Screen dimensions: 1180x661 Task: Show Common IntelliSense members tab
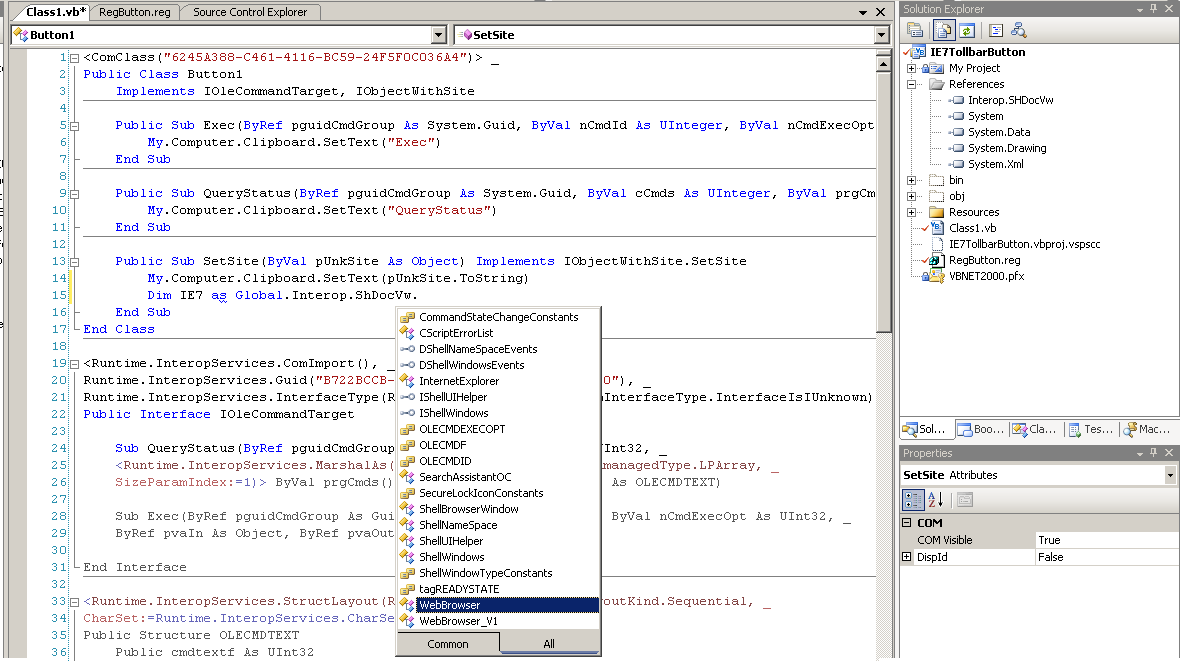(448, 644)
